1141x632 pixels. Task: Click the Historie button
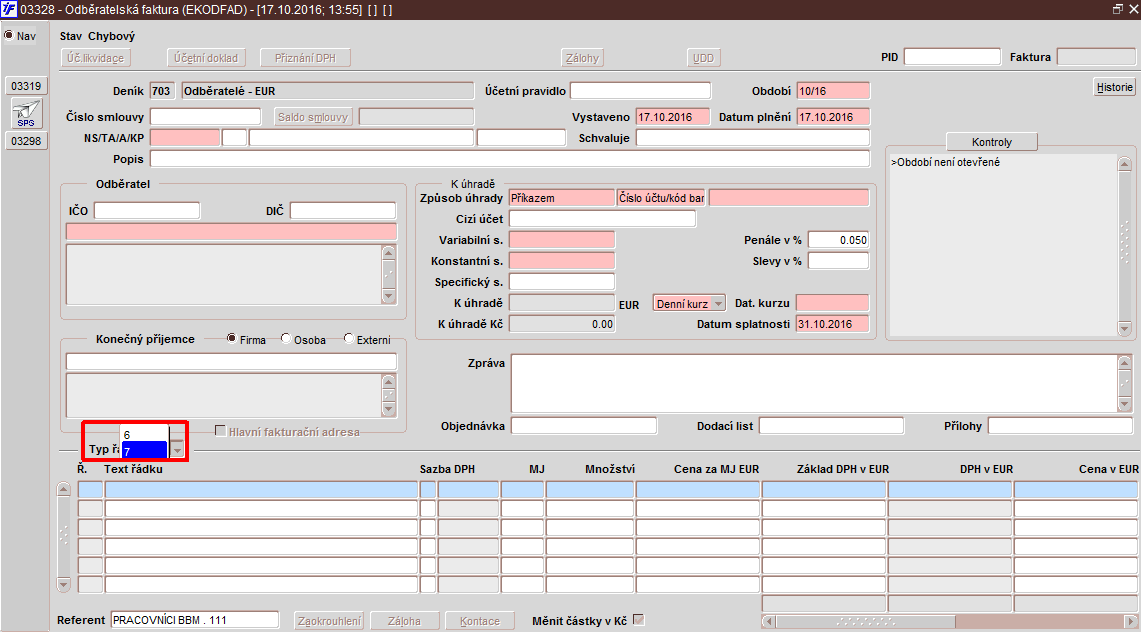coord(1114,87)
